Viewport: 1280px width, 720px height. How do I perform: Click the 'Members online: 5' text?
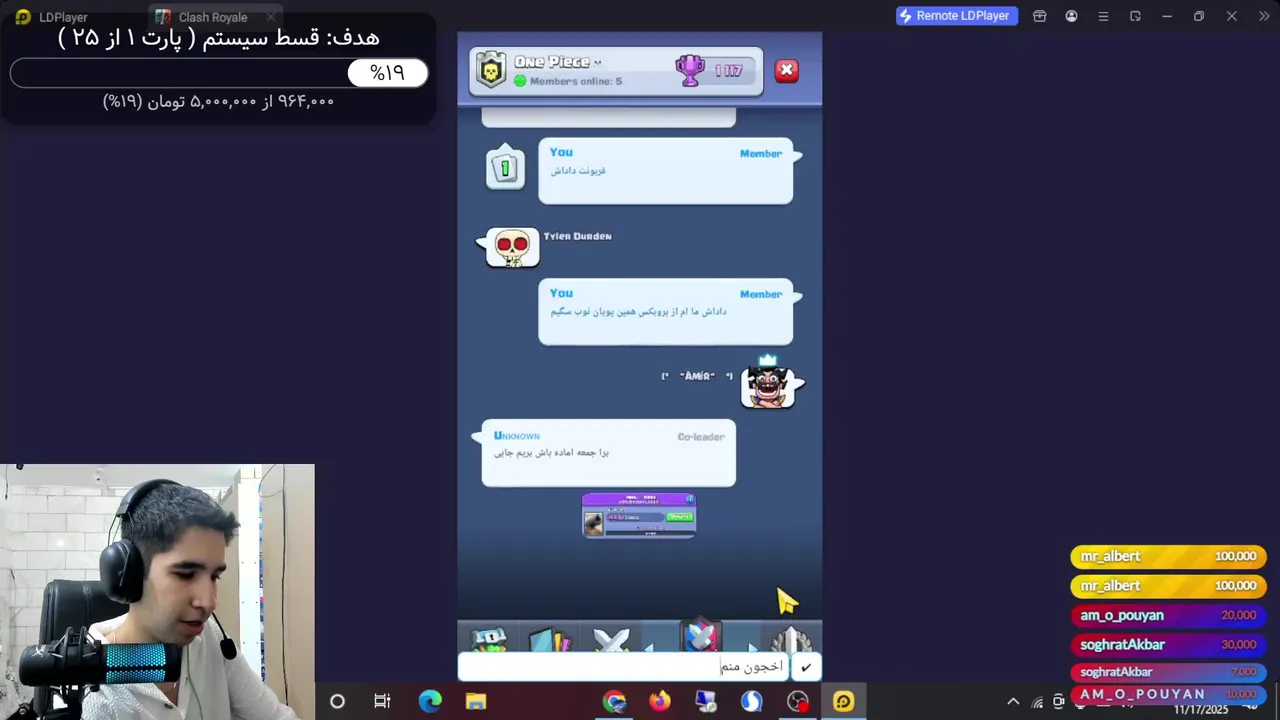[576, 81]
